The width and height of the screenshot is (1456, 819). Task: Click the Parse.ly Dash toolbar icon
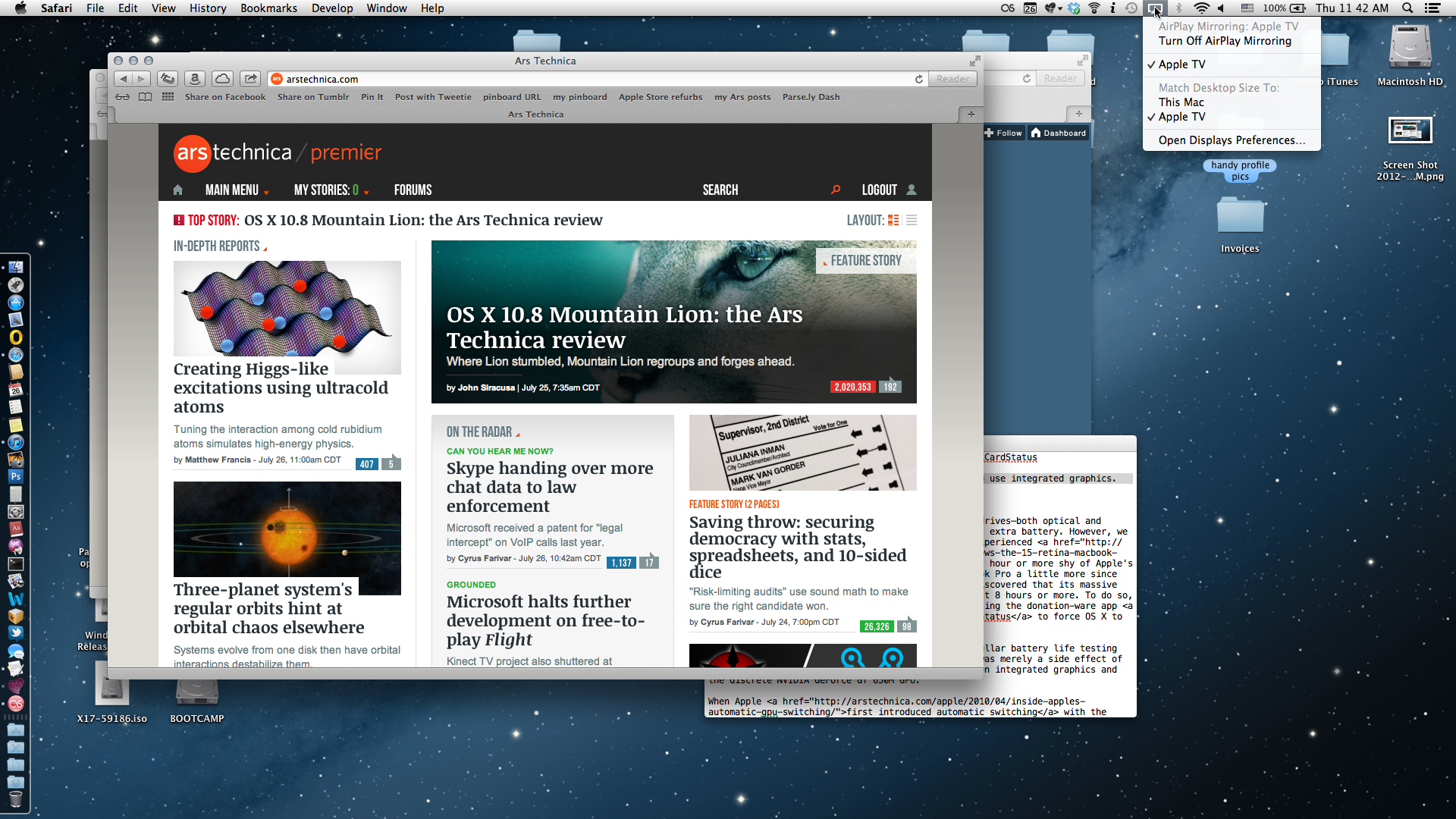[810, 97]
